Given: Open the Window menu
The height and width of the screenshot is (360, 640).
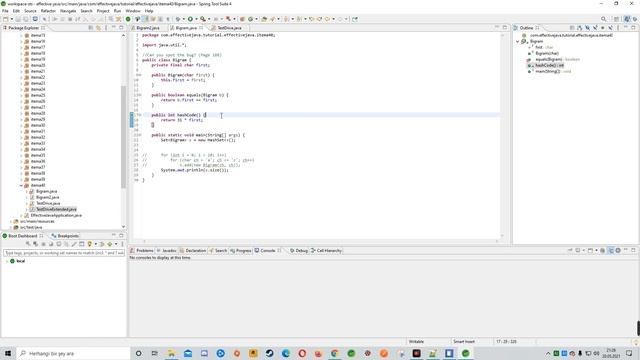Looking at the screenshot, I should point(133,11).
